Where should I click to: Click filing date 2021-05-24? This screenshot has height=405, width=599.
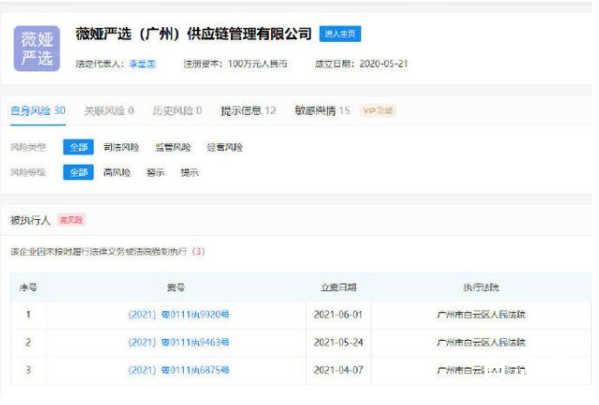[338, 342]
